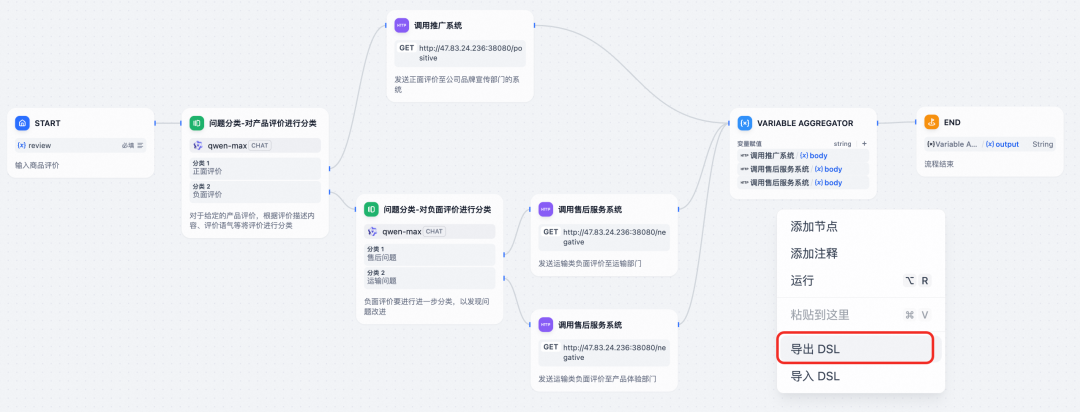The height and width of the screenshot is (412, 1080).
Task: Click the START node output connection handle
Action: 156,123
